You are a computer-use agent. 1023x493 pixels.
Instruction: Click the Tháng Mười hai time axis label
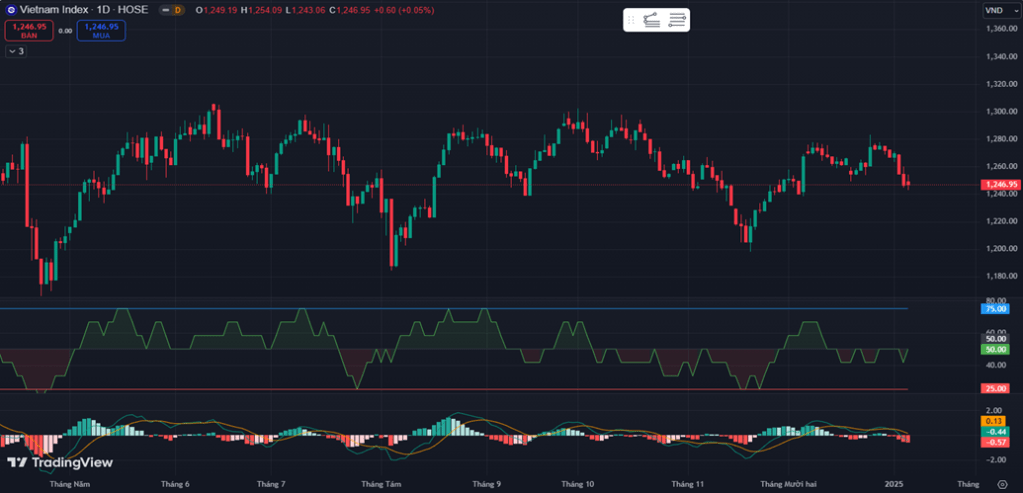pos(788,484)
